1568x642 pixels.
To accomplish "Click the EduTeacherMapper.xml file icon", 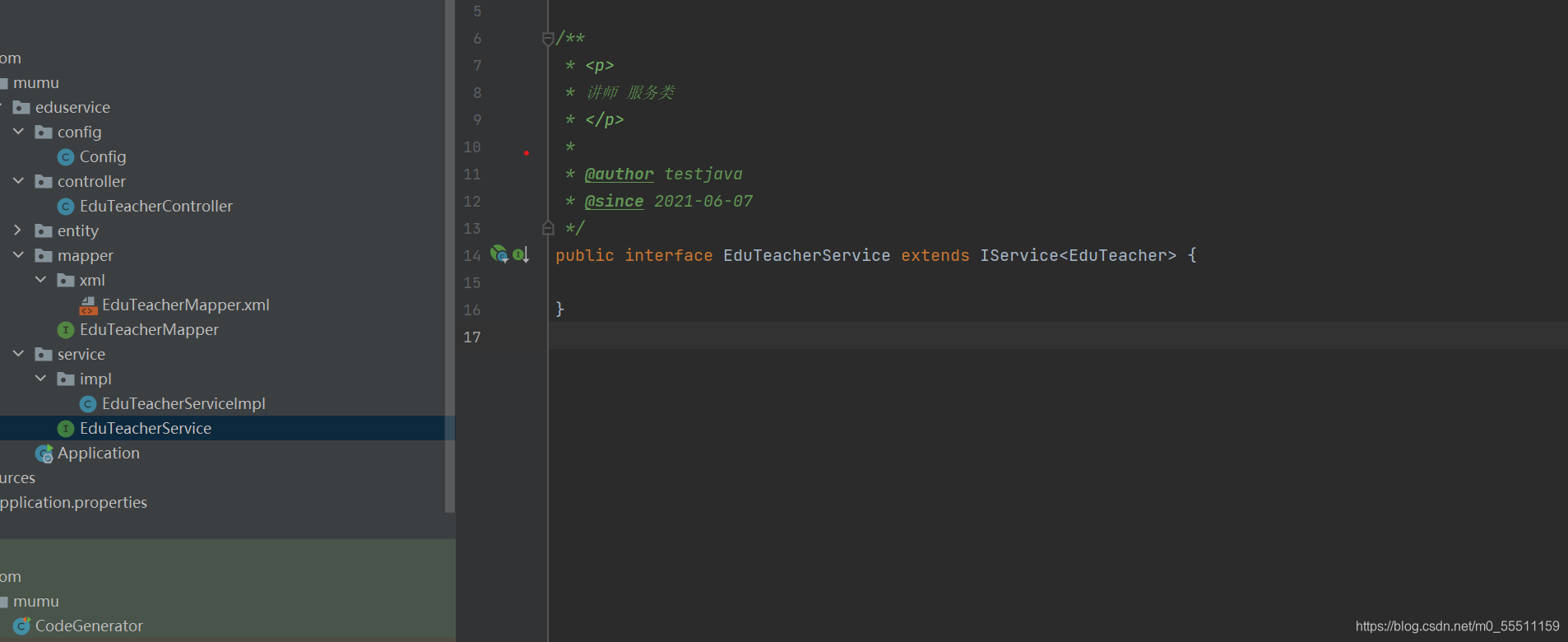I will coord(88,305).
